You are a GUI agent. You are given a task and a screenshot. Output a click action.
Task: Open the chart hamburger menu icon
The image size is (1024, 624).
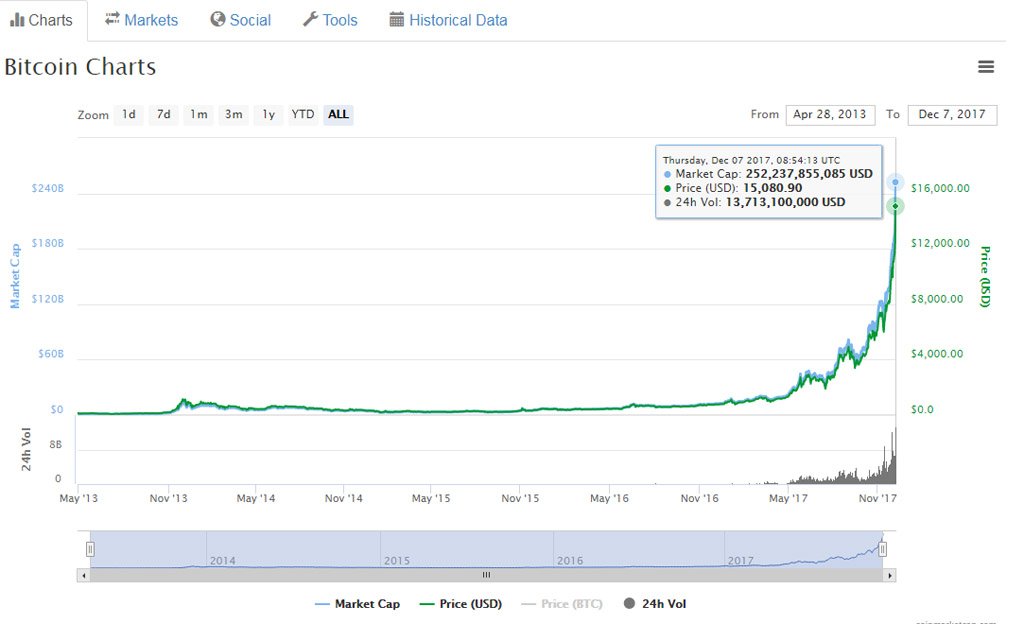pos(986,67)
